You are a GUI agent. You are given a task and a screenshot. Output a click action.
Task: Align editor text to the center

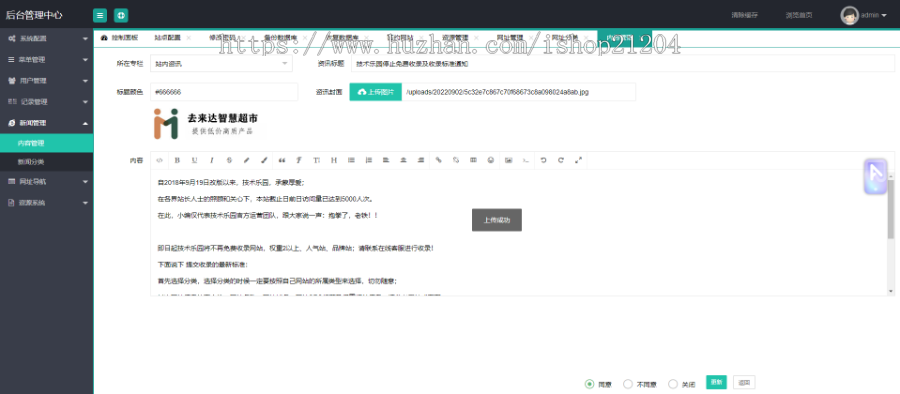(404, 160)
